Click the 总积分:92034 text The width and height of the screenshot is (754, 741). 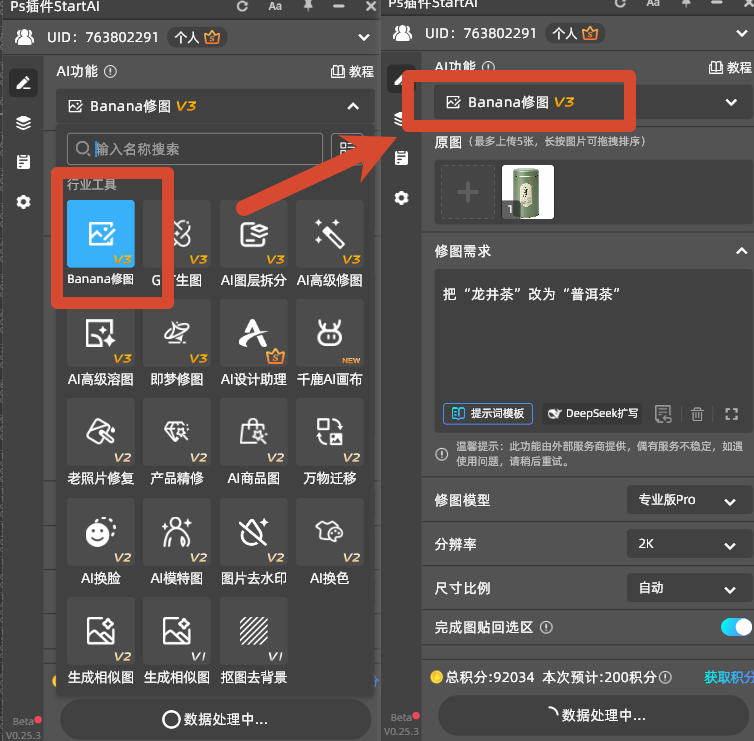[x=489, y=677]
